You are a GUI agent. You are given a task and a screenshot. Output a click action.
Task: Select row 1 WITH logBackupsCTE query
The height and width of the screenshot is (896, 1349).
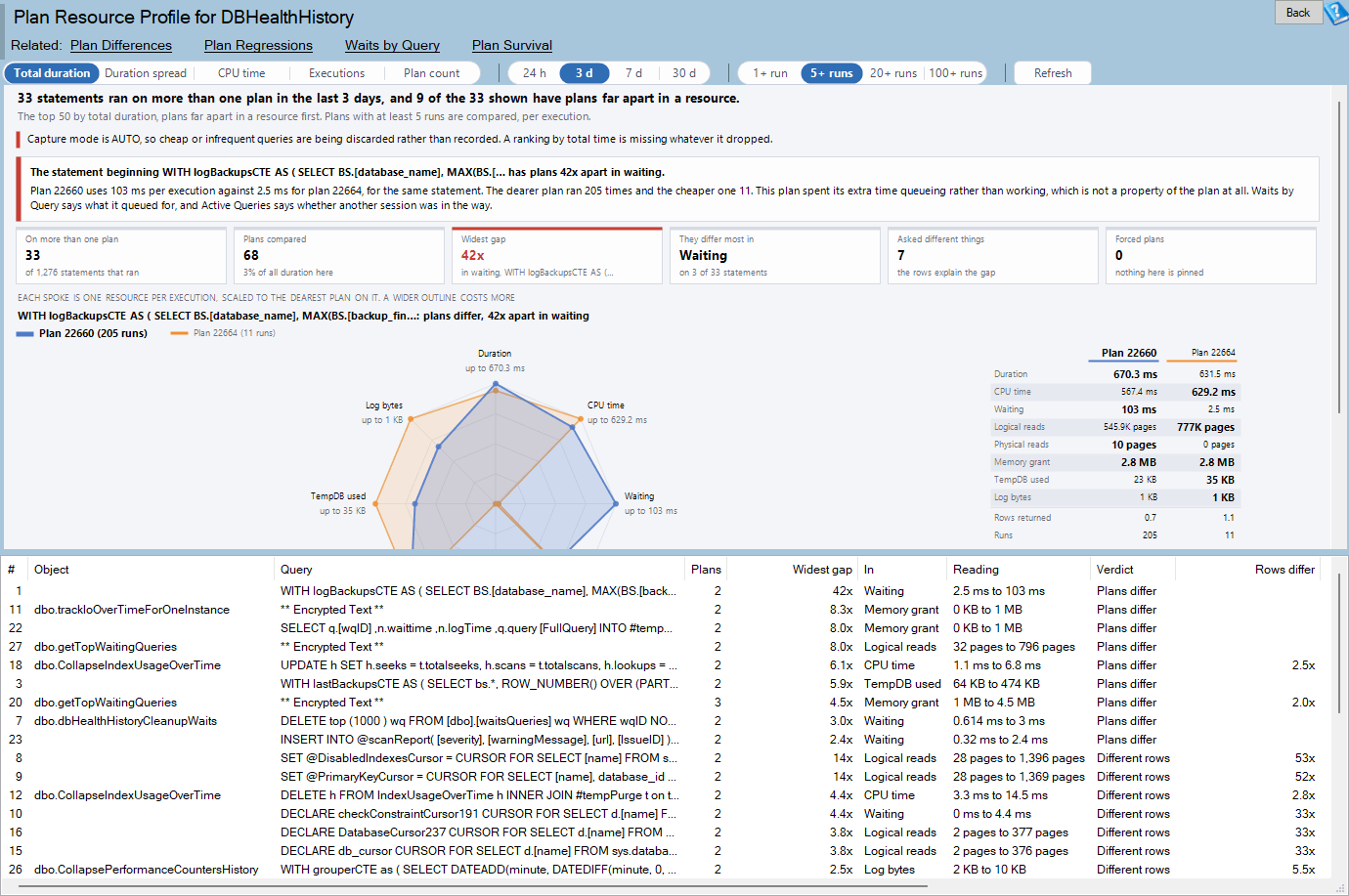click(x=665, y=591)
